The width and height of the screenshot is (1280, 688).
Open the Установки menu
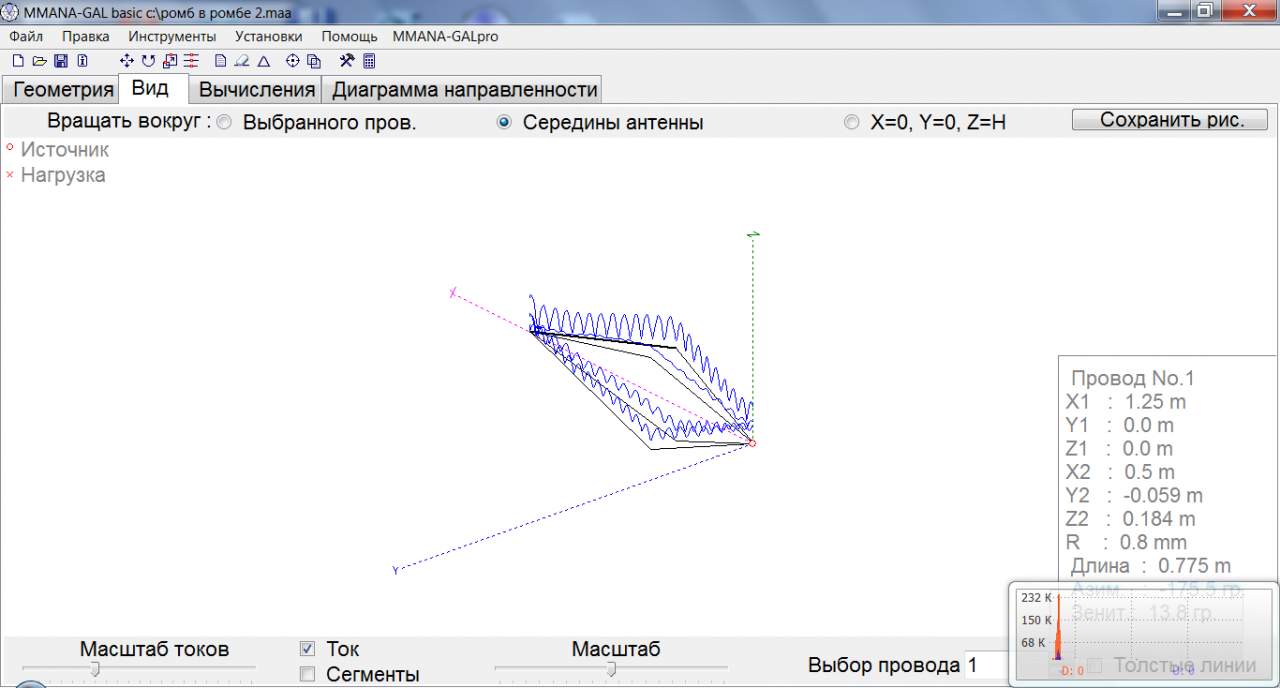pyautogui.click(x=269, y=36)
